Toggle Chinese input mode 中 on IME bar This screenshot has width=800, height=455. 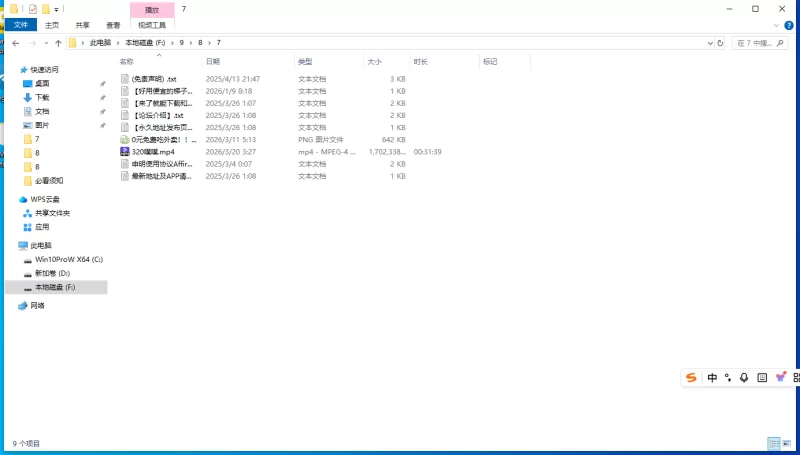712,378
